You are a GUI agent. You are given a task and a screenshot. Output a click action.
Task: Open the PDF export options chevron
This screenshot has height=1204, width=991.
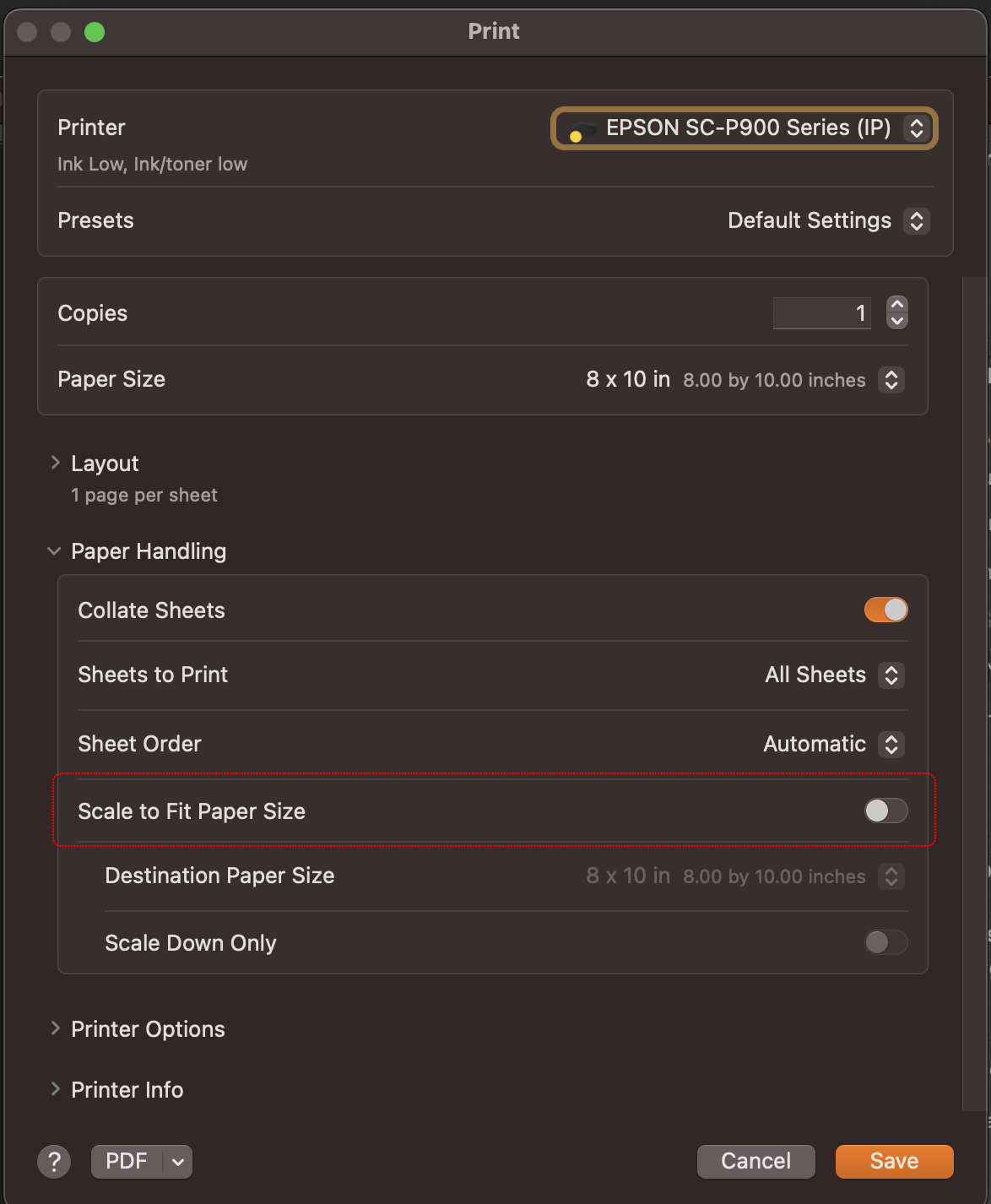[176, 1161]
